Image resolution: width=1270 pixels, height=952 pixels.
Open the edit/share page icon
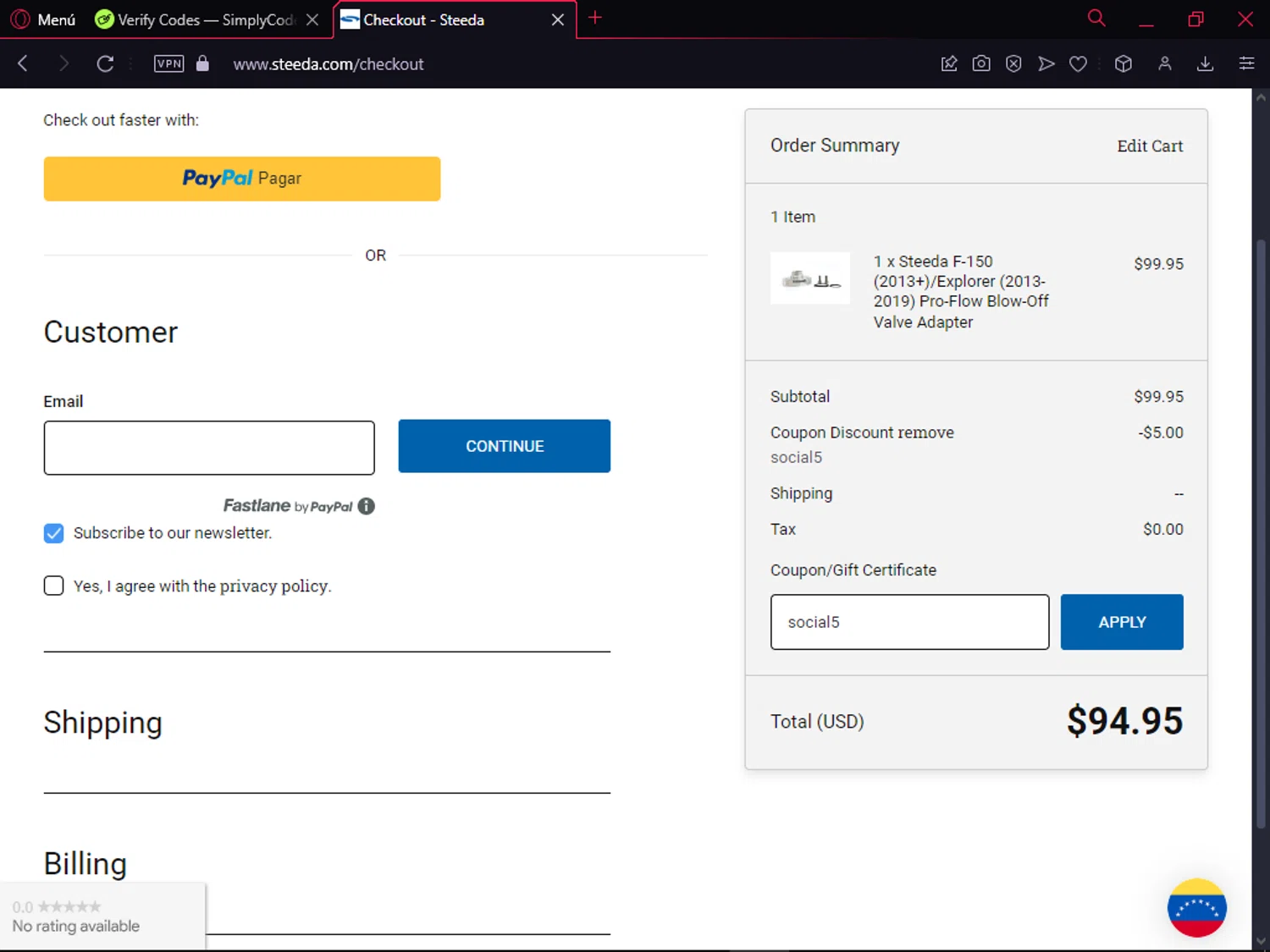pos(949,63)
